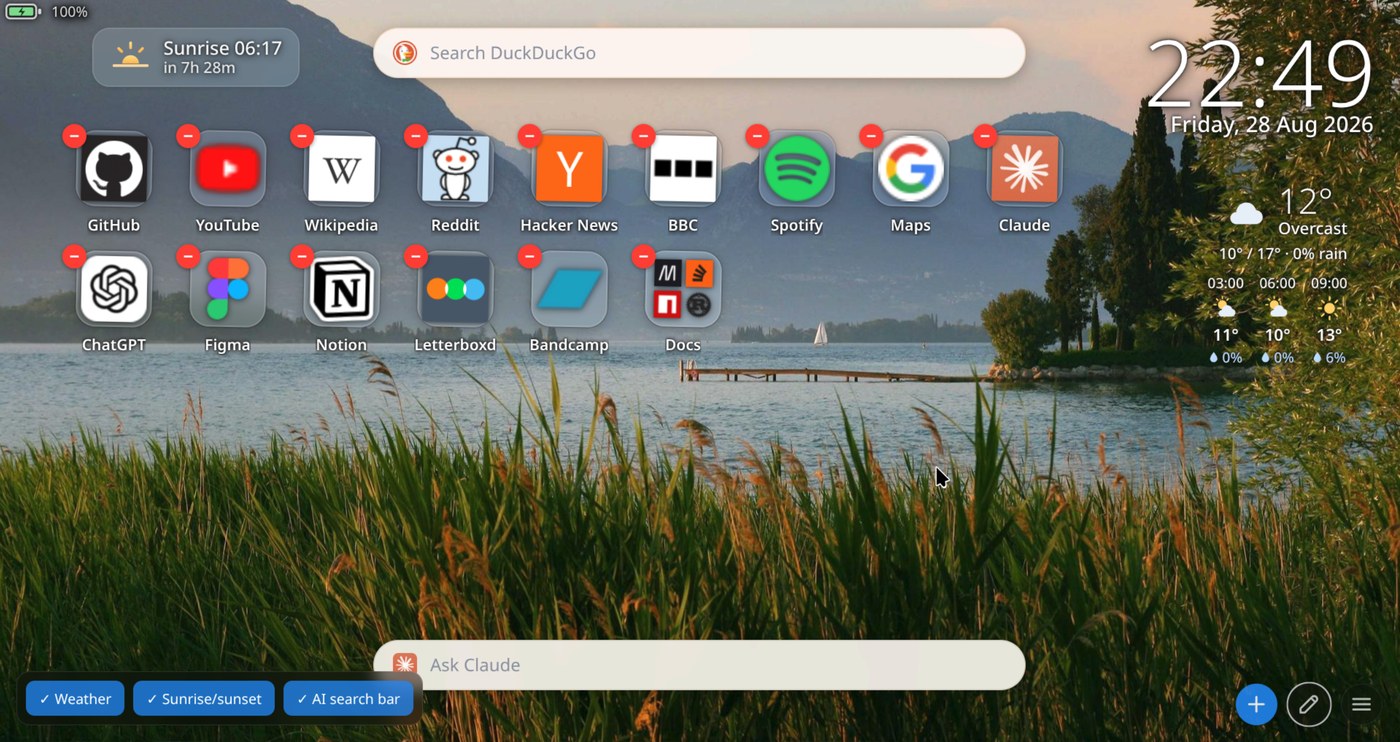Image resolution: width=1400 pixels, height=742 pixels.
Task: Remove the Reddit shortcut with its red badge
Action: point(416,136)
